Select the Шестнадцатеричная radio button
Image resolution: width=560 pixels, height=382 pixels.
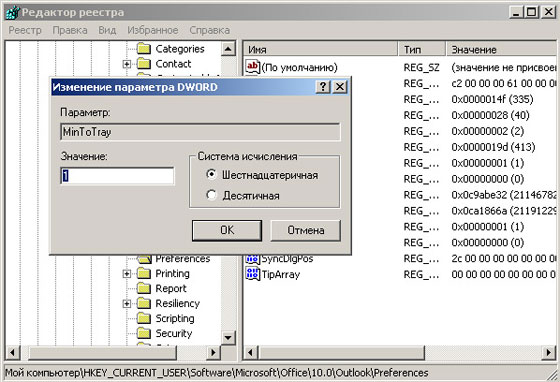pos(211,175)
